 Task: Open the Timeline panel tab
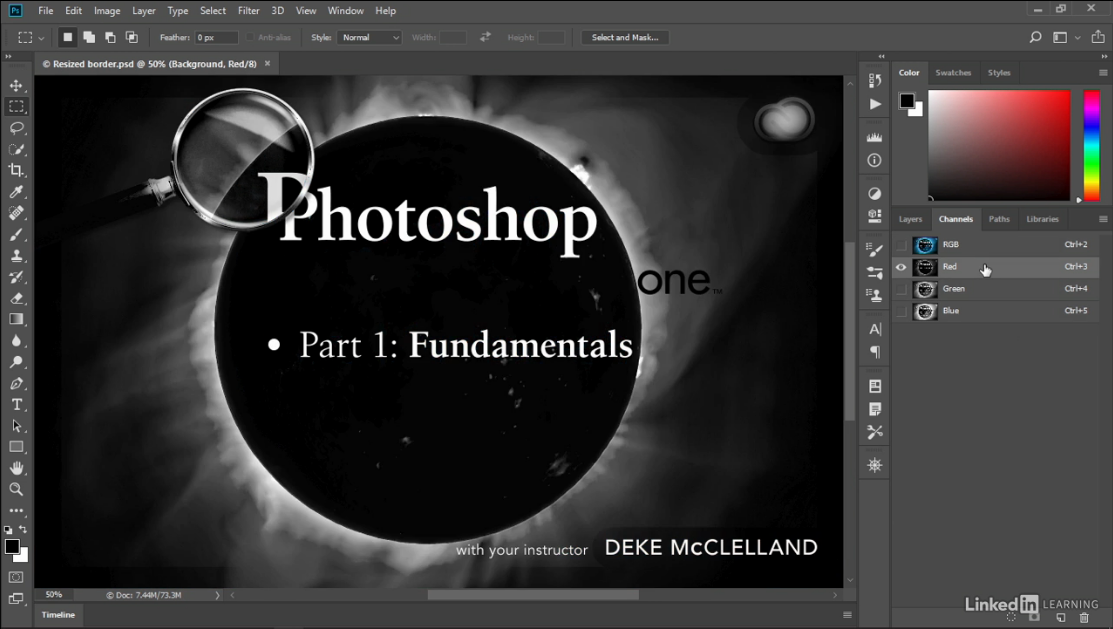pos(58,615)
